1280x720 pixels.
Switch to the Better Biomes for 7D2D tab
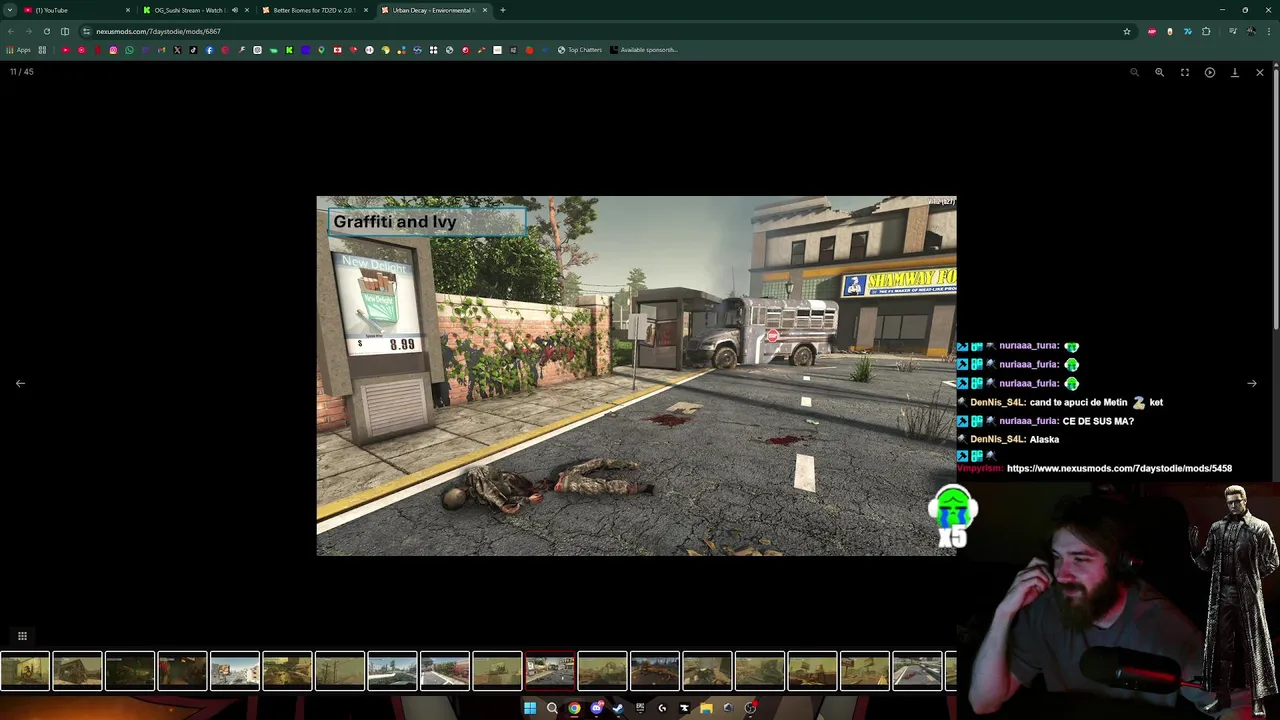point(313,10)
